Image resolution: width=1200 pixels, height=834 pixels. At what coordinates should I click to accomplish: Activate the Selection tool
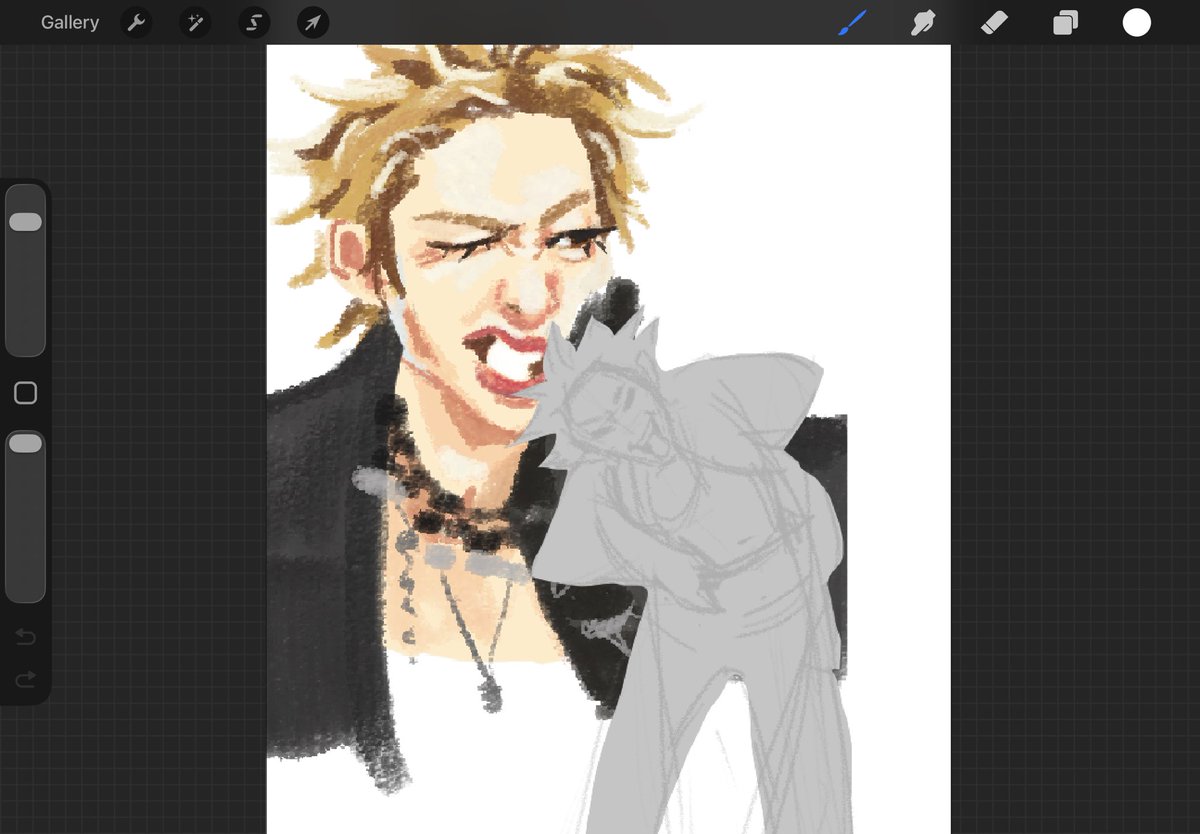[x=254, y=22]
